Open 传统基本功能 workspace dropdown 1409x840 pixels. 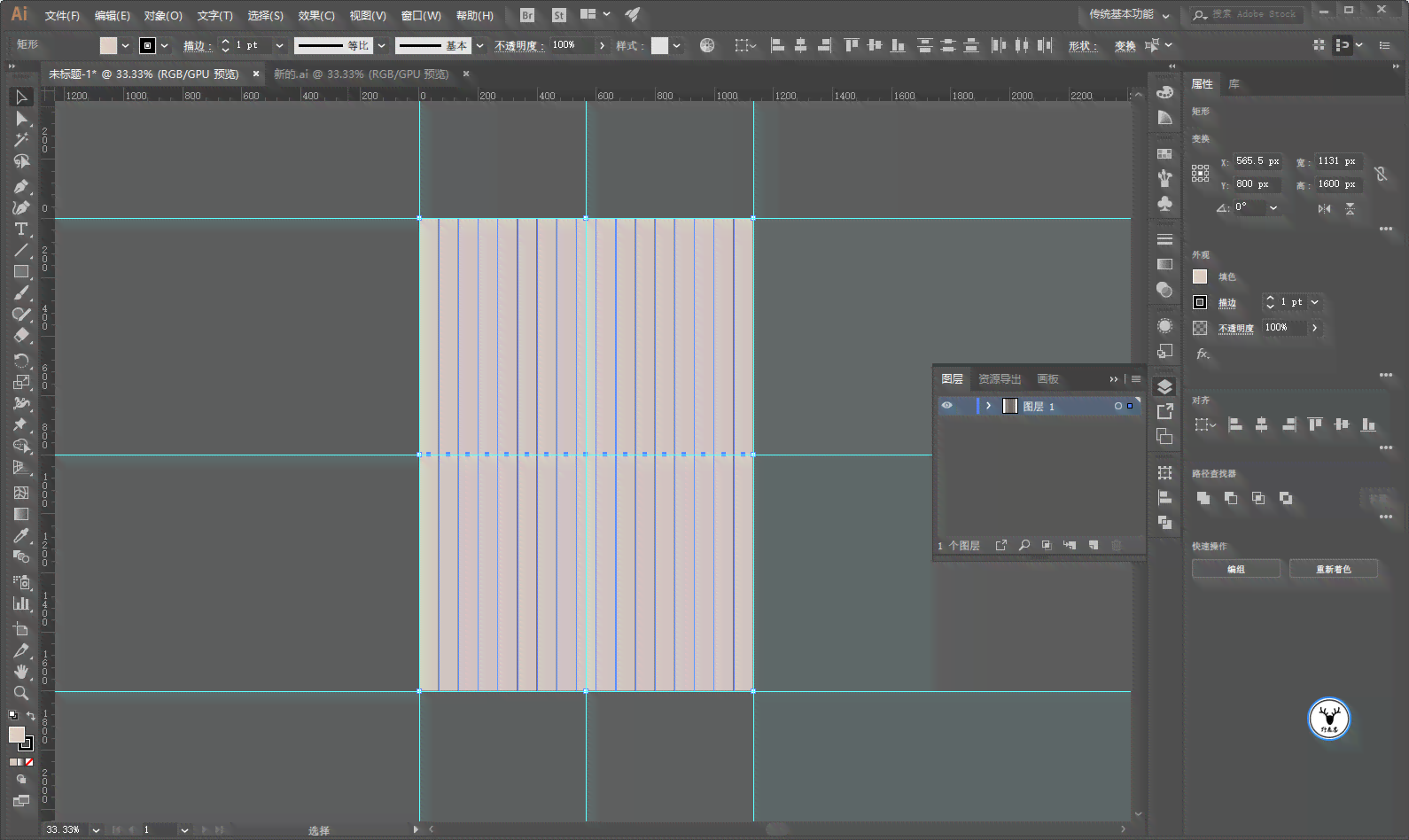point(1165,15)
